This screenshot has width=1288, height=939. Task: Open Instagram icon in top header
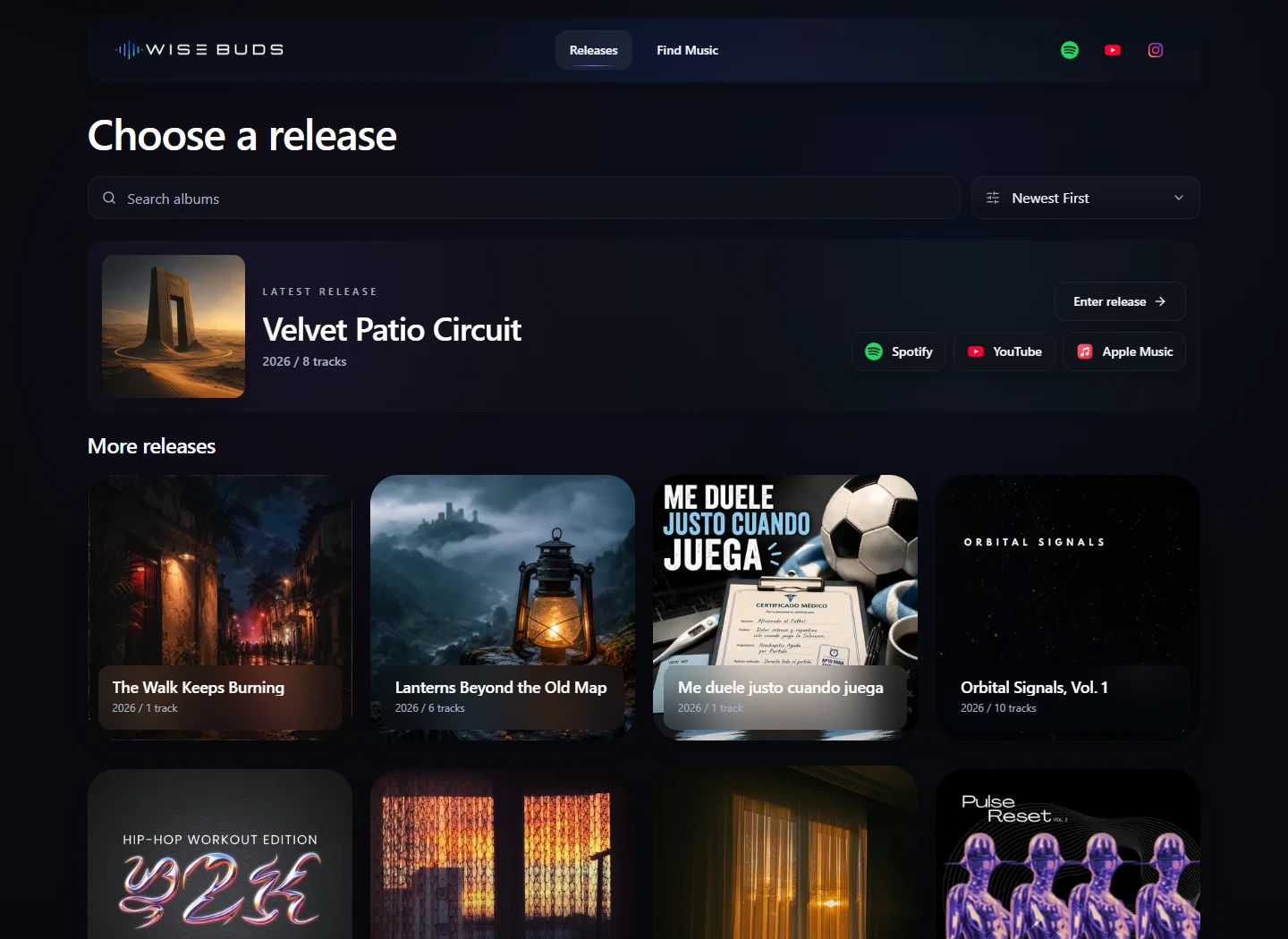point(1156,50)
